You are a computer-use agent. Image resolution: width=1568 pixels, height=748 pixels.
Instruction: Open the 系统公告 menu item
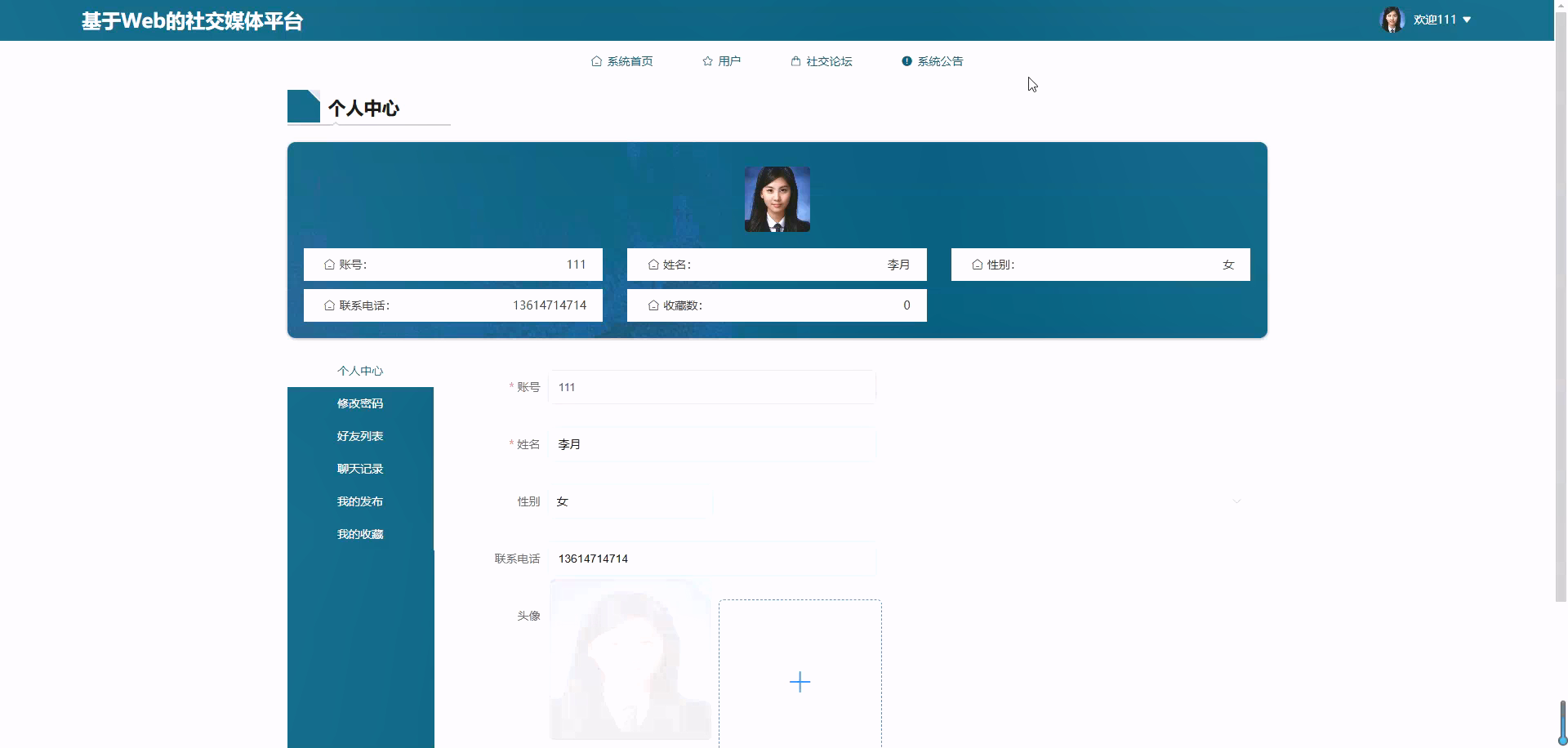tap(933, 61)
